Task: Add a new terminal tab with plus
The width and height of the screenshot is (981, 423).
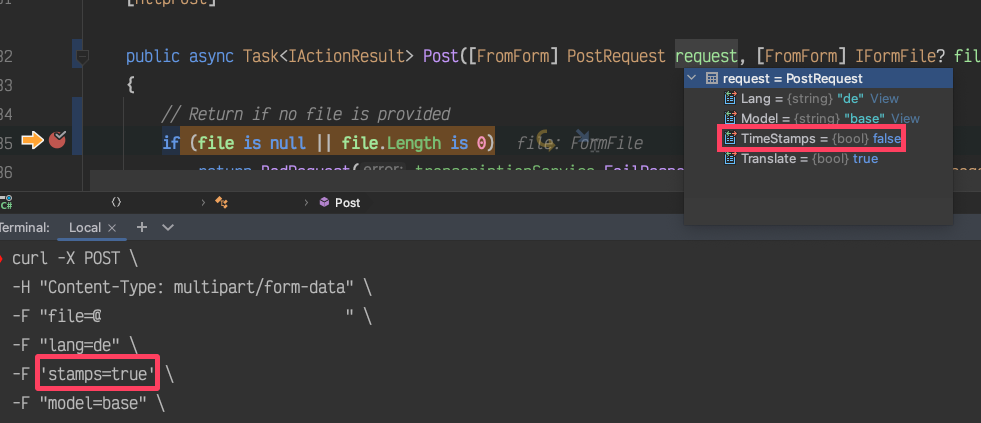Action: click(142, 227)
